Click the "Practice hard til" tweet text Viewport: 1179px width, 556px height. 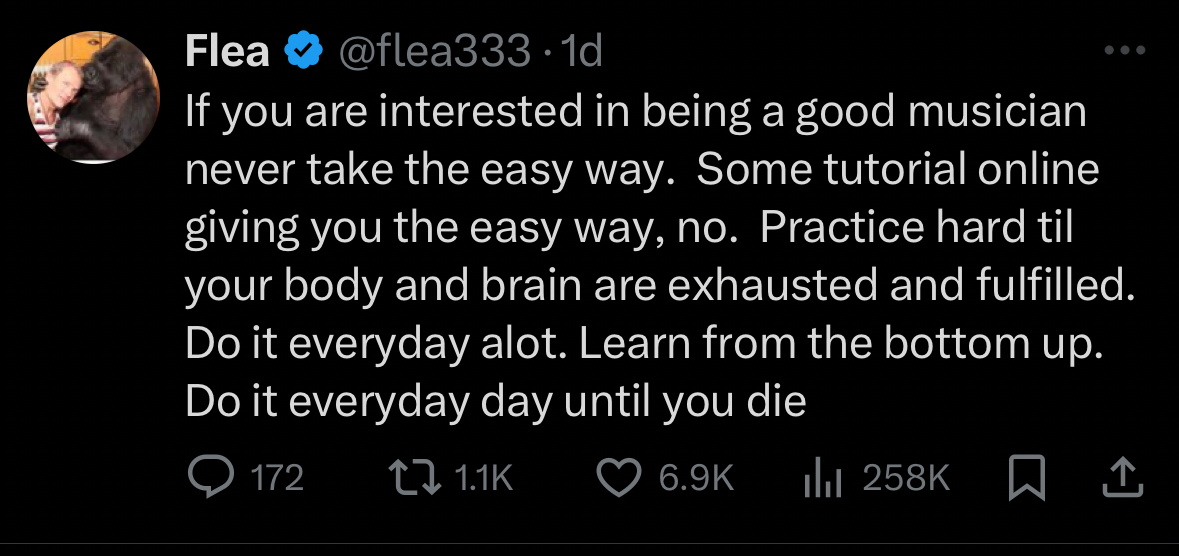pos(915,227)
